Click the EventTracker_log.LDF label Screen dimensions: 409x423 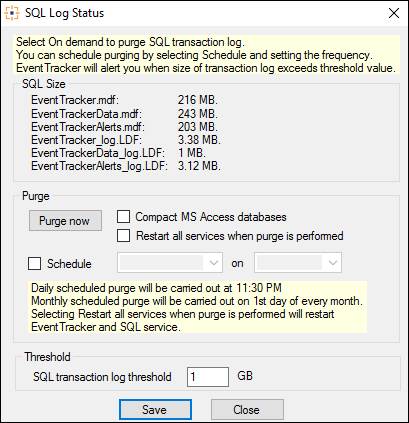(87, 140)
